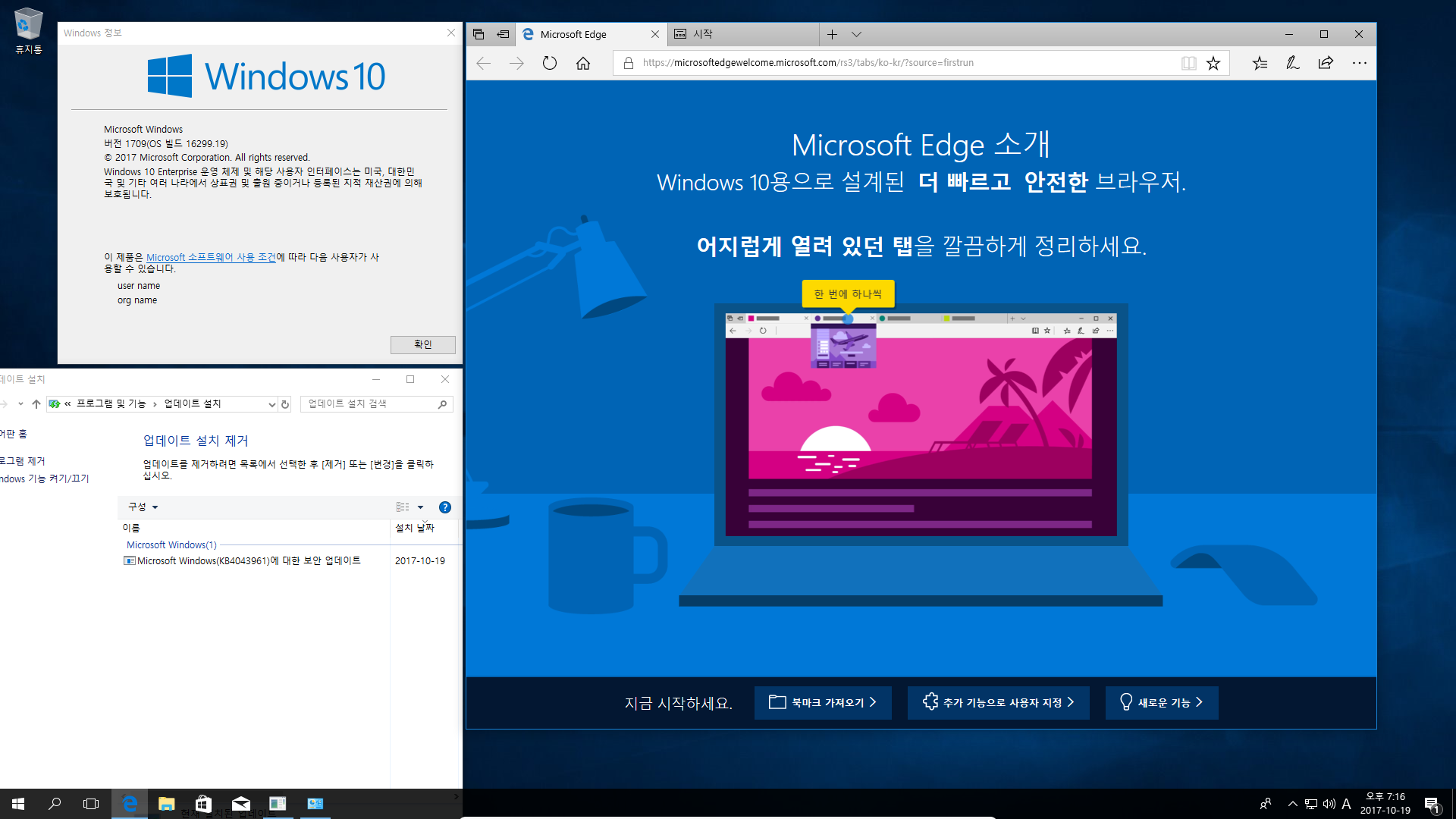Open Microsoft 소프트웨어 사용 조건 link
The height and width of the screenshot is (819, 1456).
click(x=211, y=257)
